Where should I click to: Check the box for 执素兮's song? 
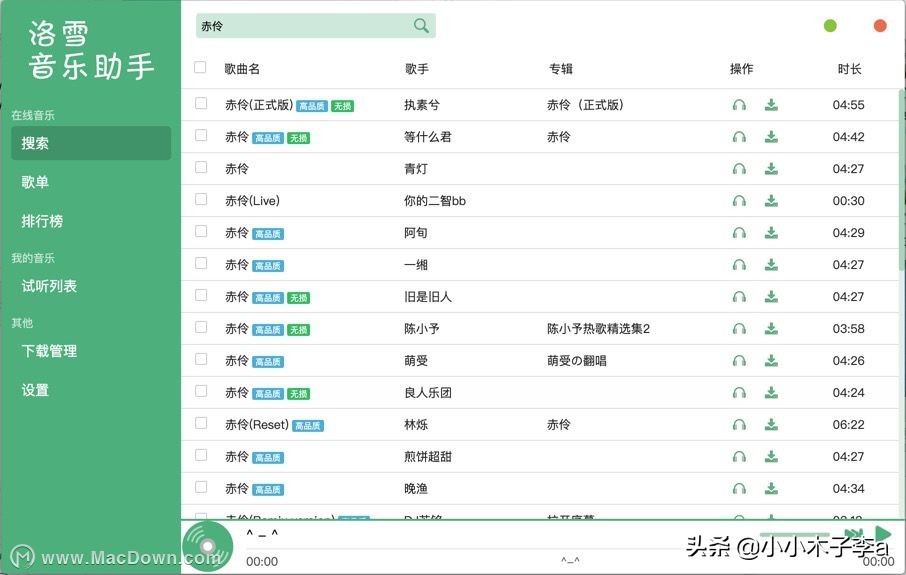(x=201, y=103)
